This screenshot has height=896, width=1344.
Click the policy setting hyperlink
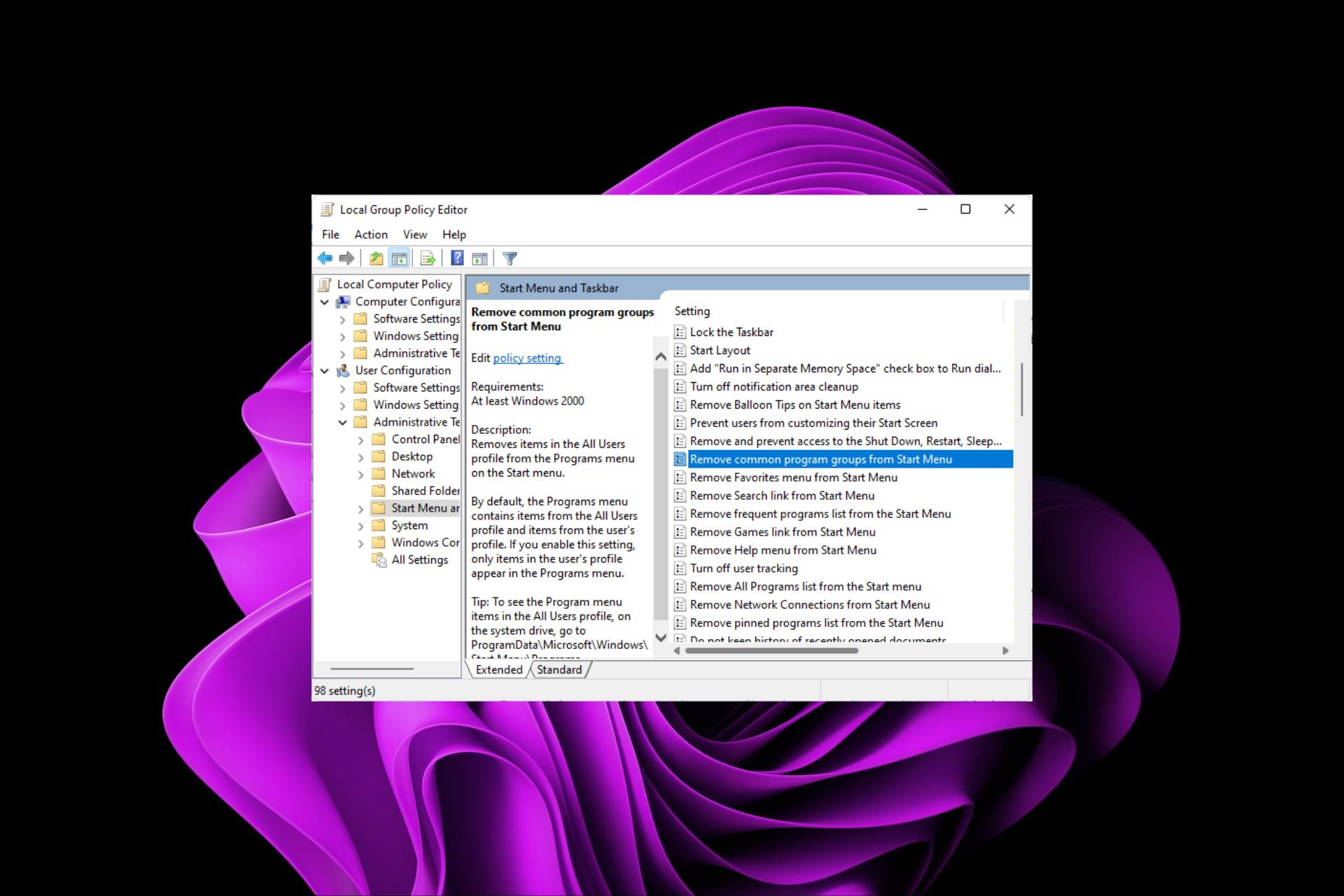(x=527, y=358)
